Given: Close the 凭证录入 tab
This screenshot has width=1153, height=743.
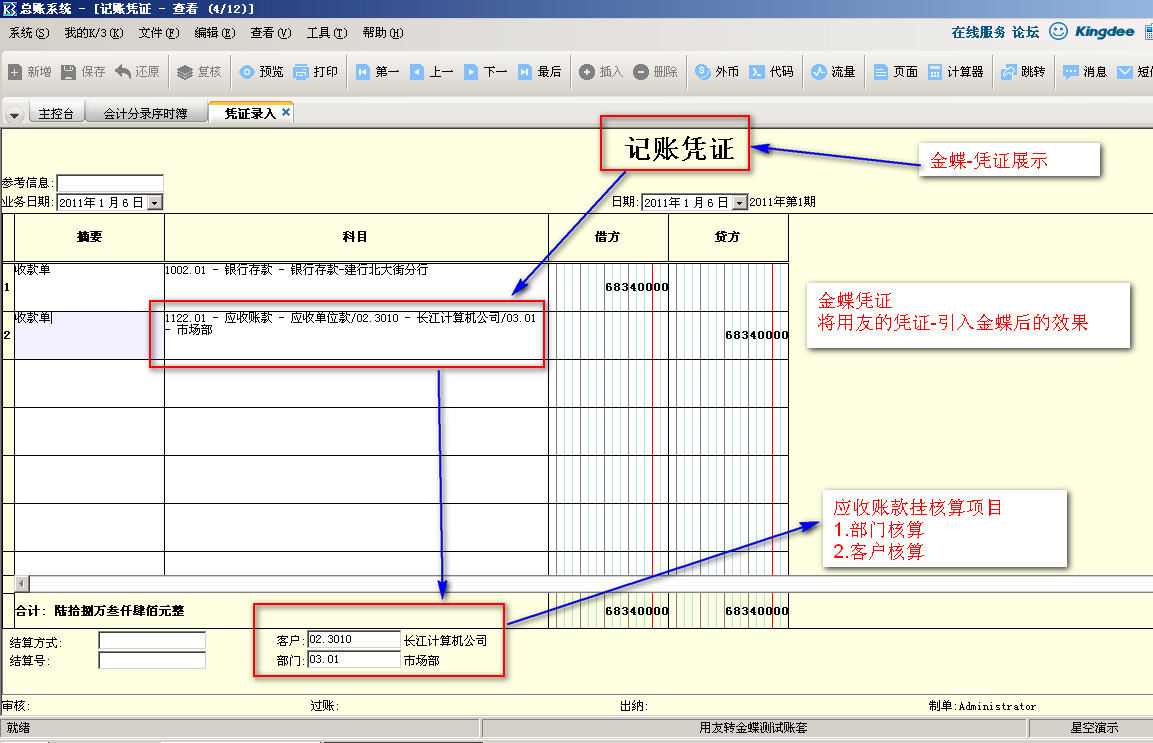Looking at the screenshot, I should pyautogui.click(x=286, y=113).
